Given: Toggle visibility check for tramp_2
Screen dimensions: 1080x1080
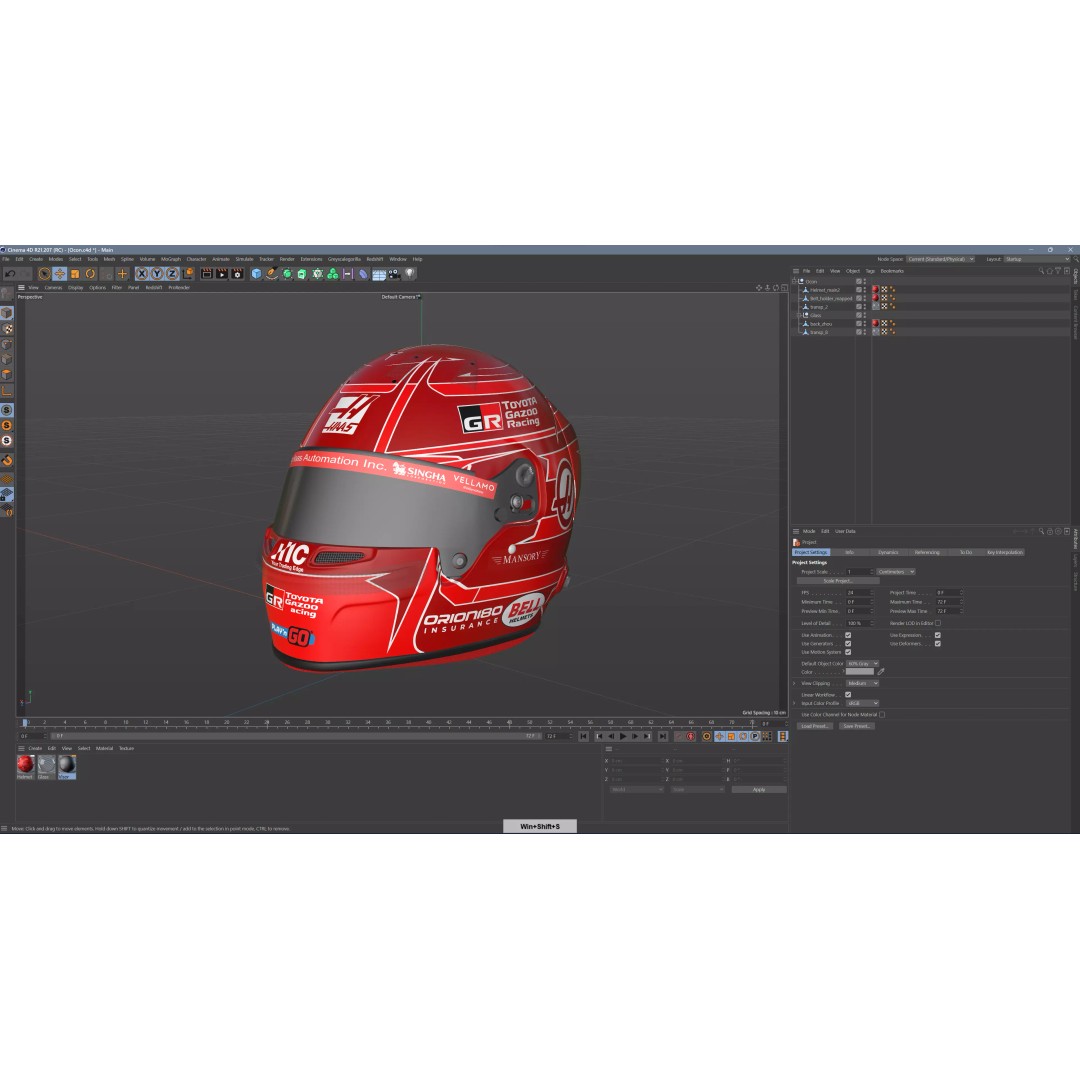Looking at the screenshot, I should 859,307.
